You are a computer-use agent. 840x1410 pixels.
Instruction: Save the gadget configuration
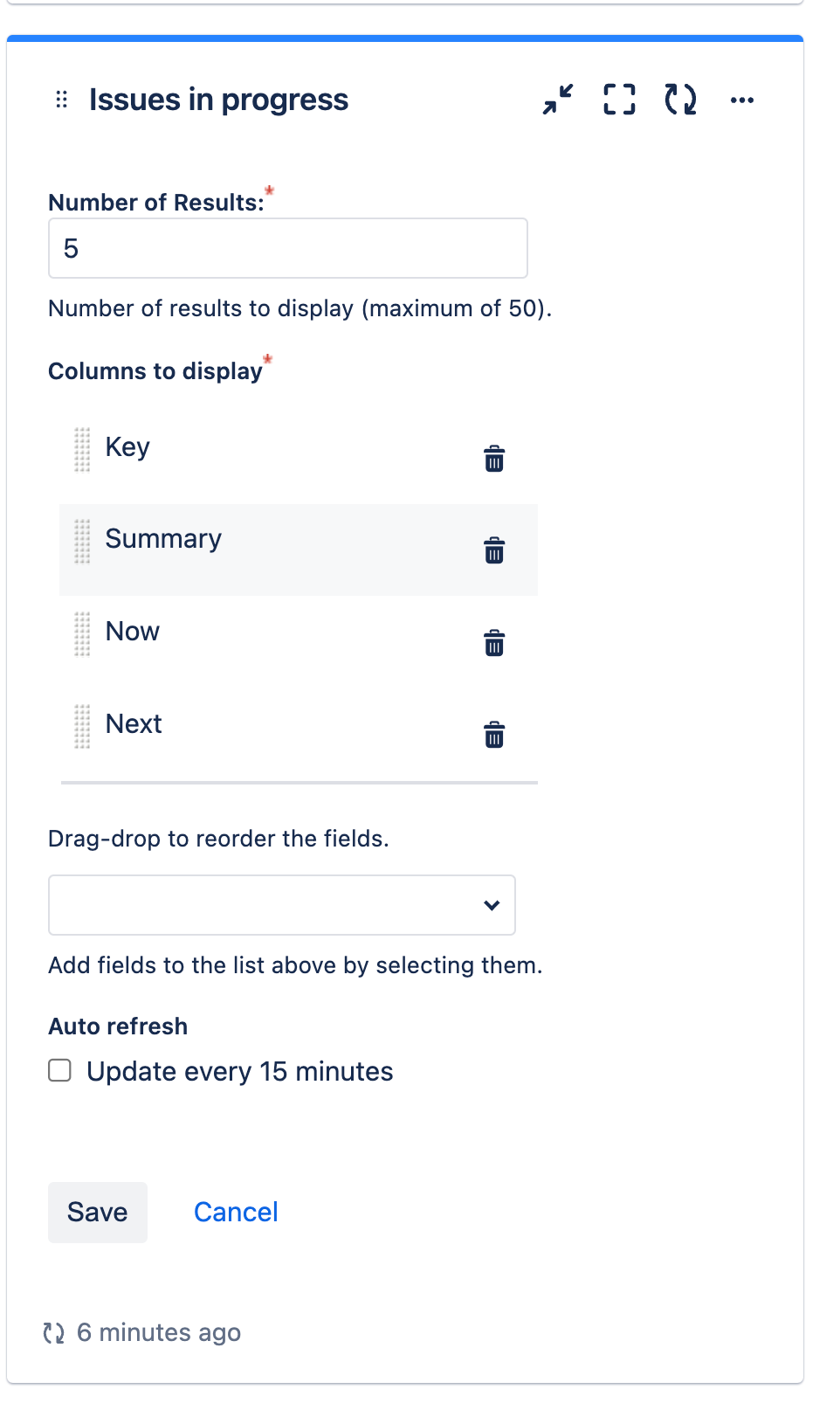point(97,1212)
